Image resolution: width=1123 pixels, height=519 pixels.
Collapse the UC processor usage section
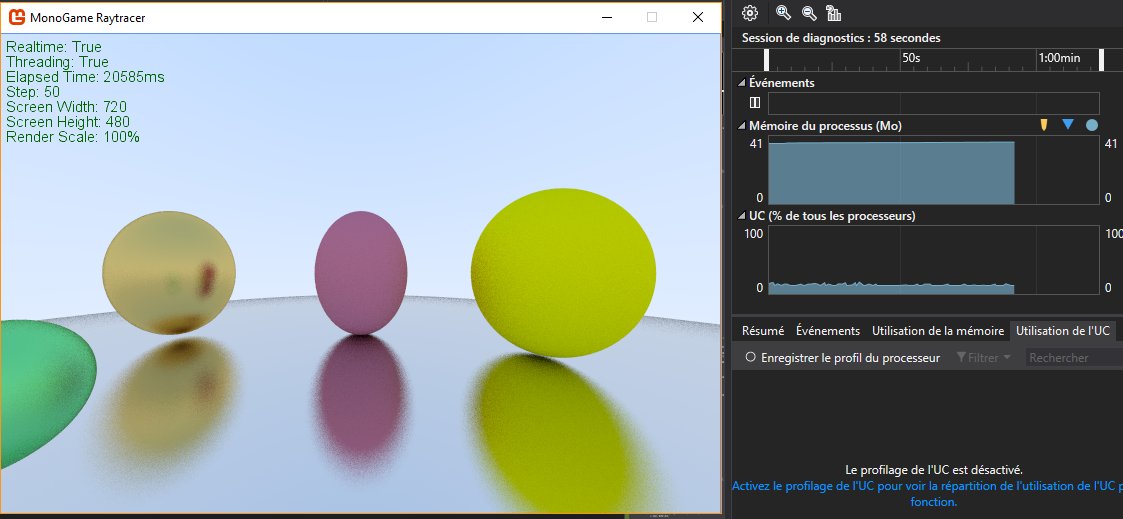click(x=742, y=215)
